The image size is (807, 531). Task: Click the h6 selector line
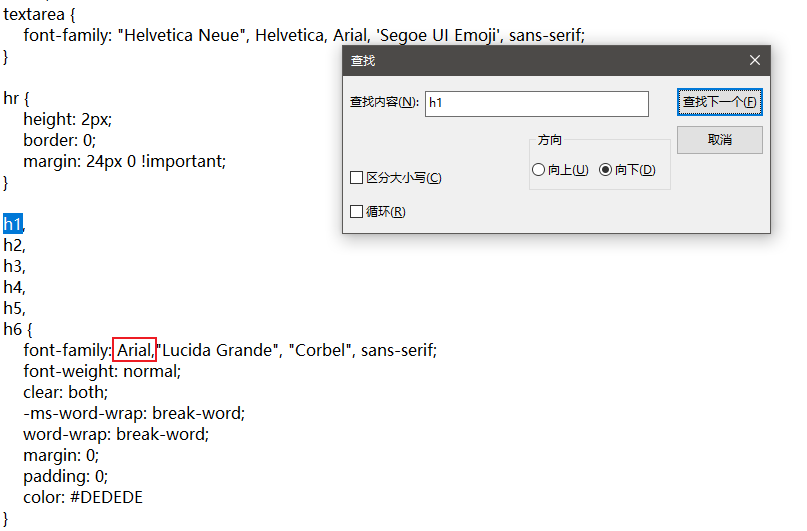(17, 329)
